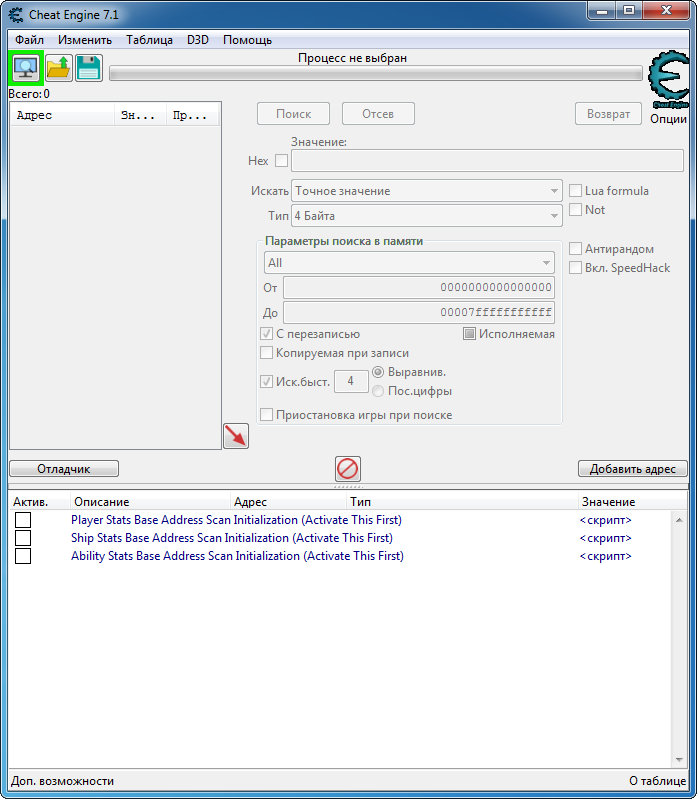Select the Выравнив. radio button
This screenshot has width=697, height=799.
point(378,372)
